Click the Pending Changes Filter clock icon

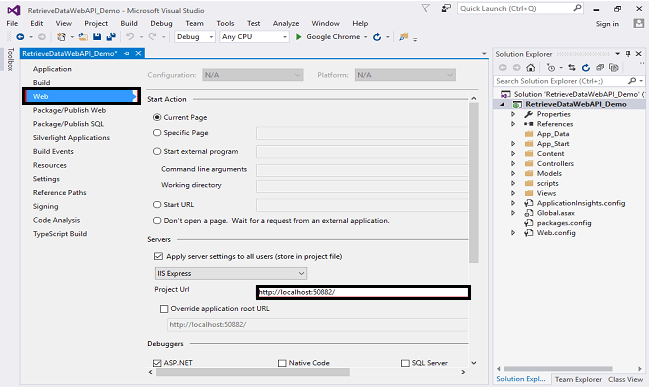click(551, 67)
